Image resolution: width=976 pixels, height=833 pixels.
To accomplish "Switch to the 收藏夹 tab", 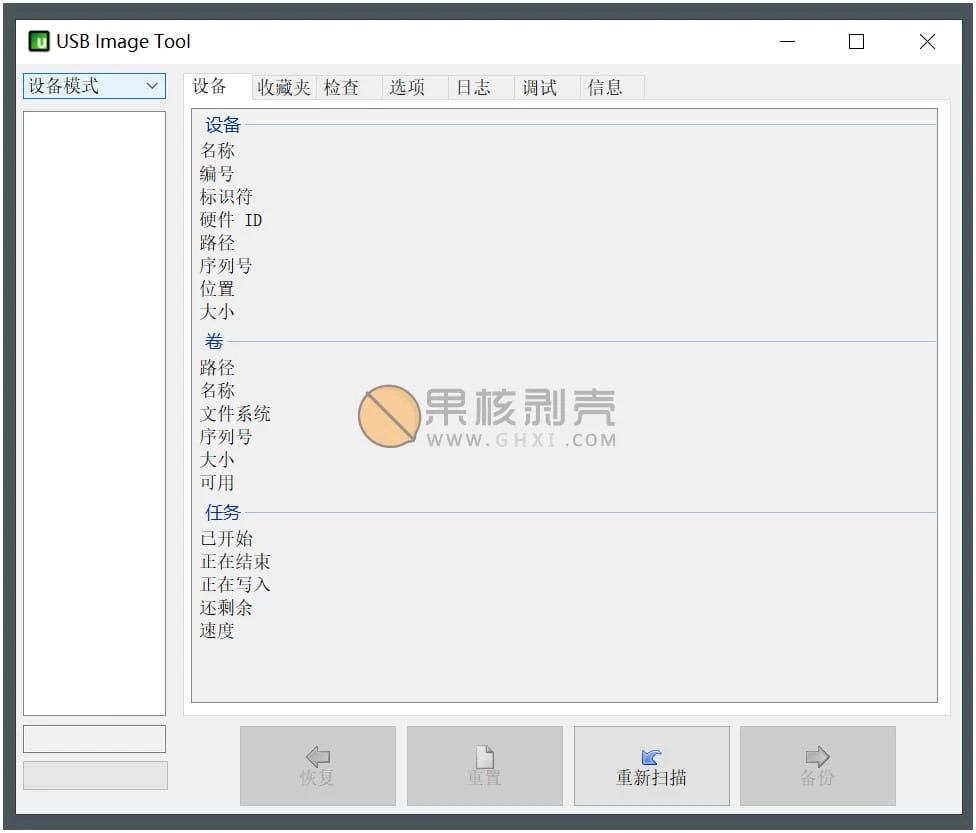I will click(284, 88).
